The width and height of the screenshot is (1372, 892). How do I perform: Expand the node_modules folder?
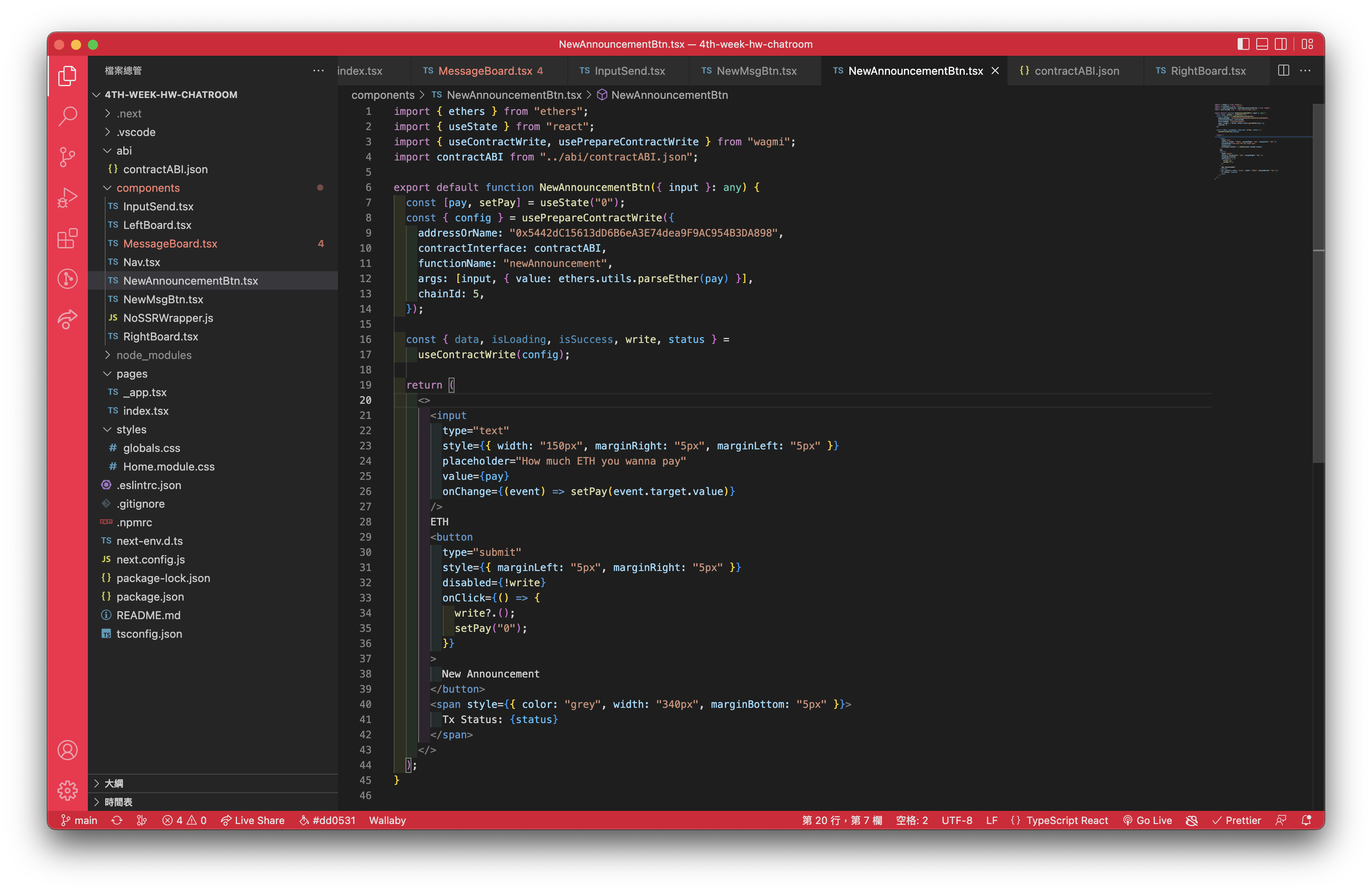point(153,355)
